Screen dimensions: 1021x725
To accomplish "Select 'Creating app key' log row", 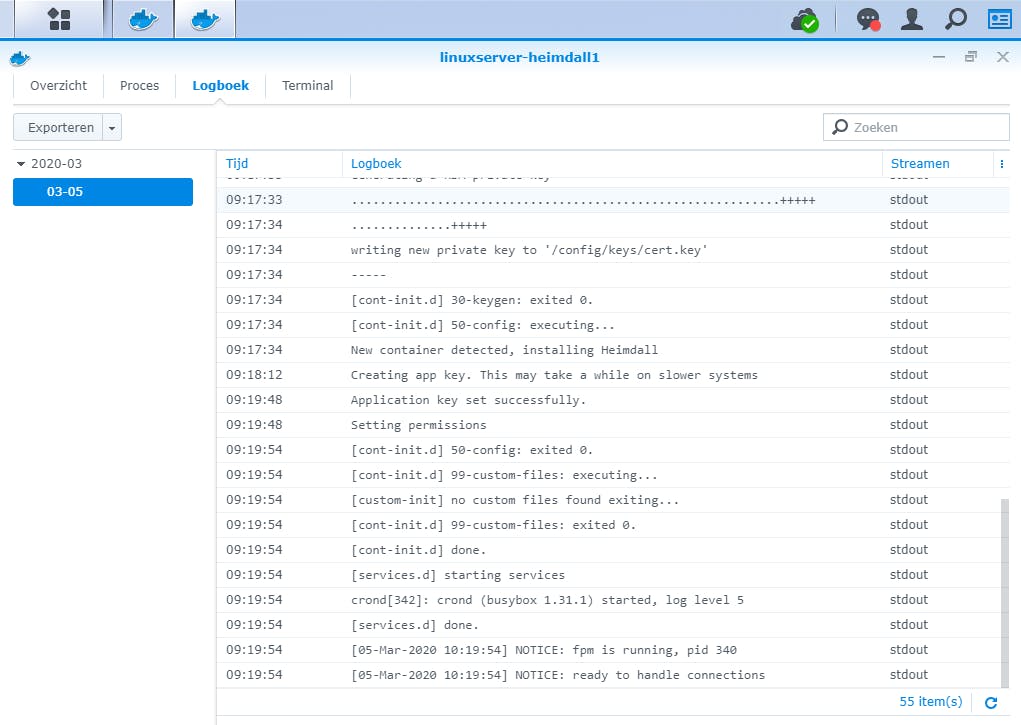I will point(613,375).
